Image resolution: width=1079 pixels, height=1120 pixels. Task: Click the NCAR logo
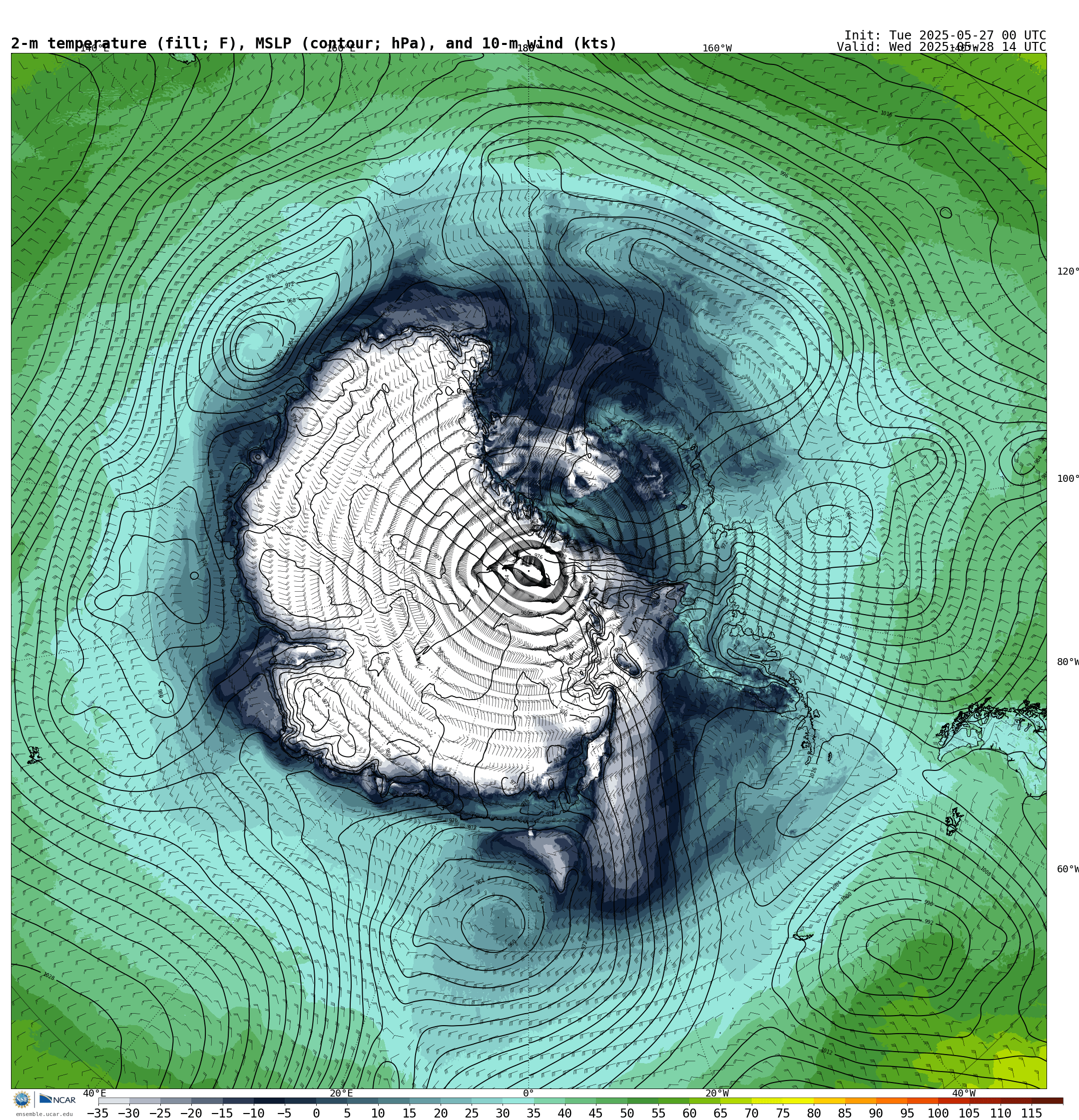pyautogui.click(x=58, y=1100)
